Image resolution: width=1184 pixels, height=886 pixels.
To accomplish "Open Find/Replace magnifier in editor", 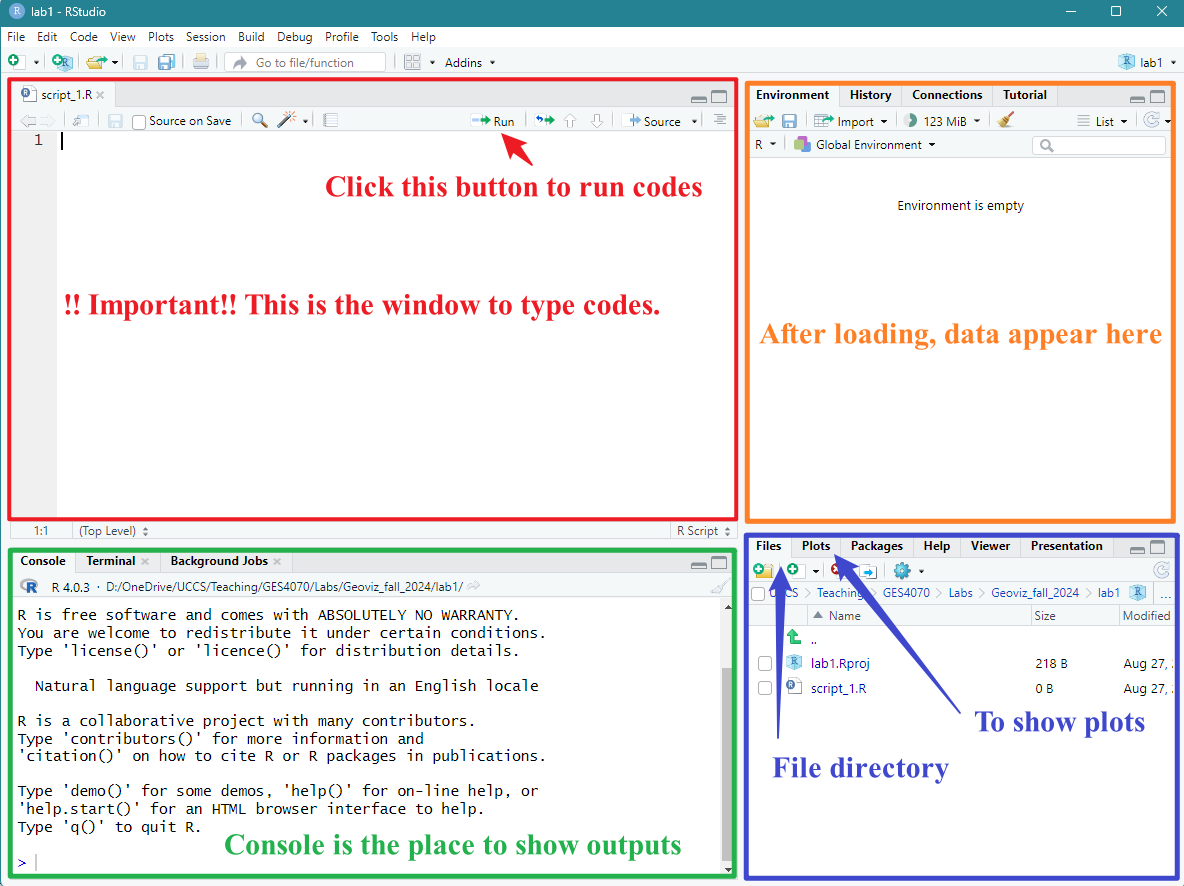I will pyautogui.click(x=260, y=120).
